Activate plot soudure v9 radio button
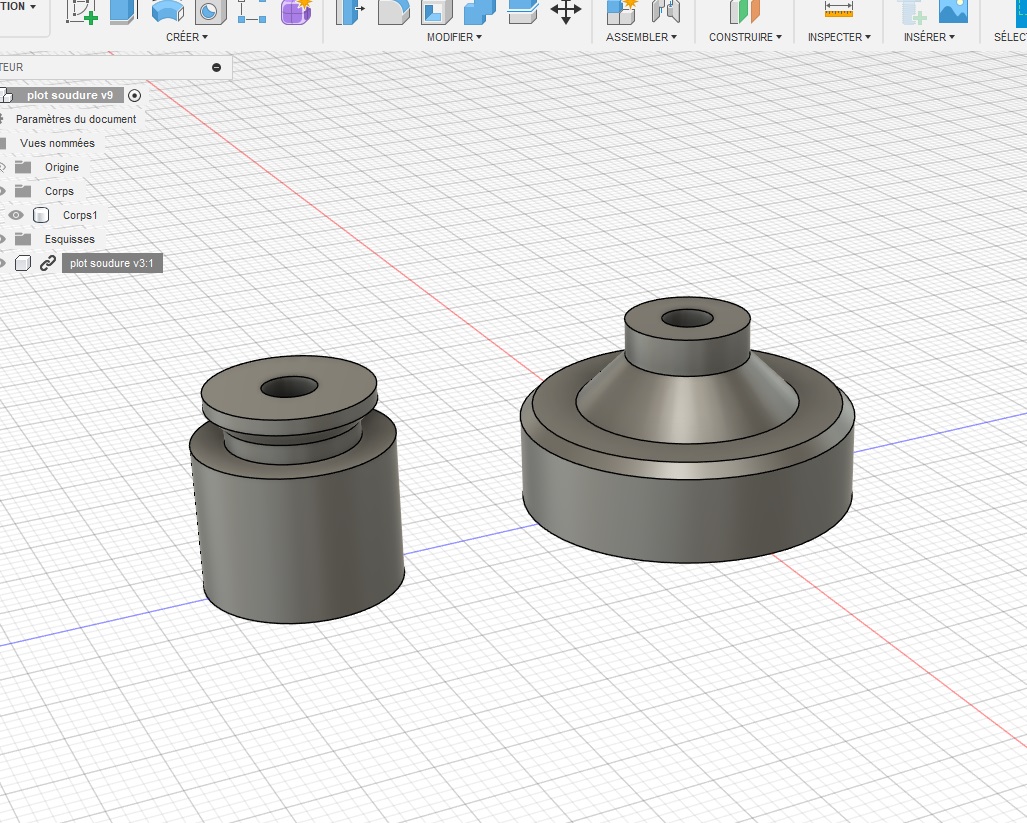The width and height of the screenshot is (1027, 823). pyautogui.click(x=135, y=95)
